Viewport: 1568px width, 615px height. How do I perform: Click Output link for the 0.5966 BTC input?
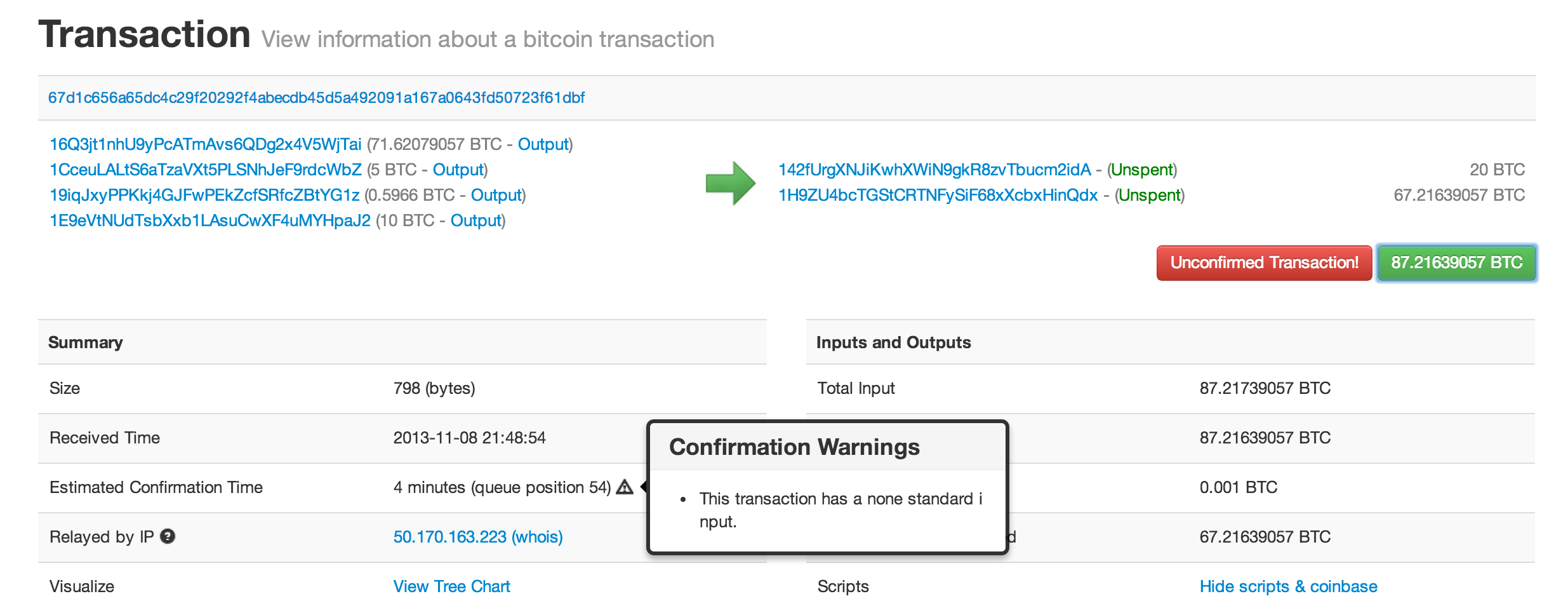click(496, 196)
